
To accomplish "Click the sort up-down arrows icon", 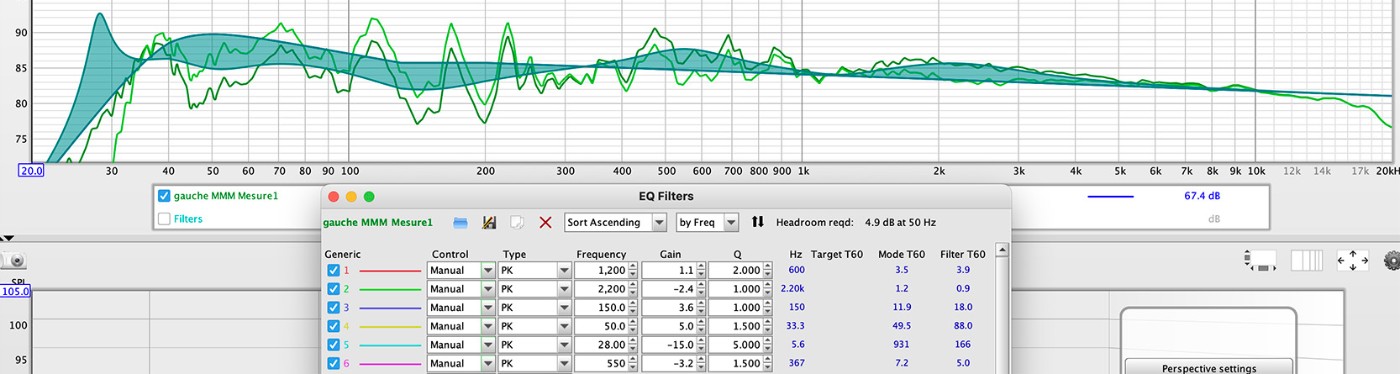I will 757,222.
